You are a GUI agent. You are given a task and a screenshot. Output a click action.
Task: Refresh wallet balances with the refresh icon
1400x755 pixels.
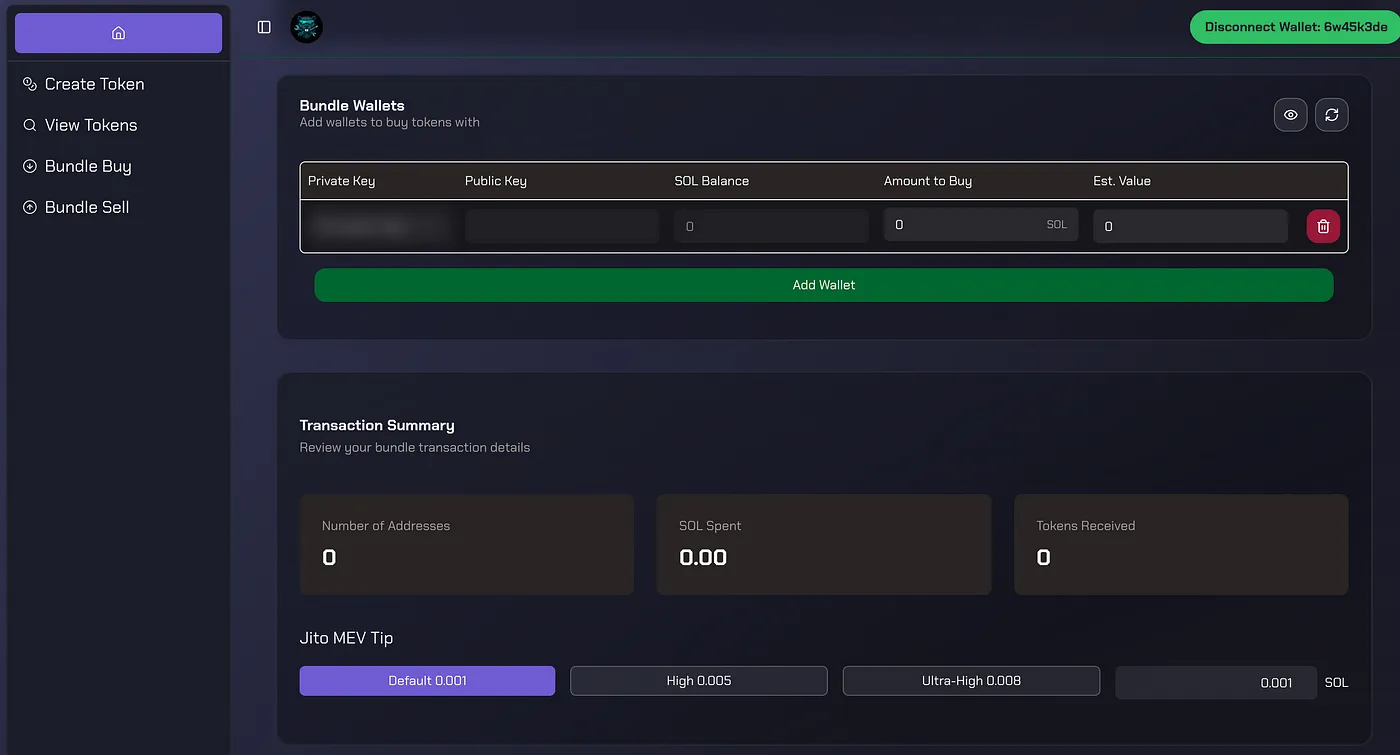[1332, 115]
